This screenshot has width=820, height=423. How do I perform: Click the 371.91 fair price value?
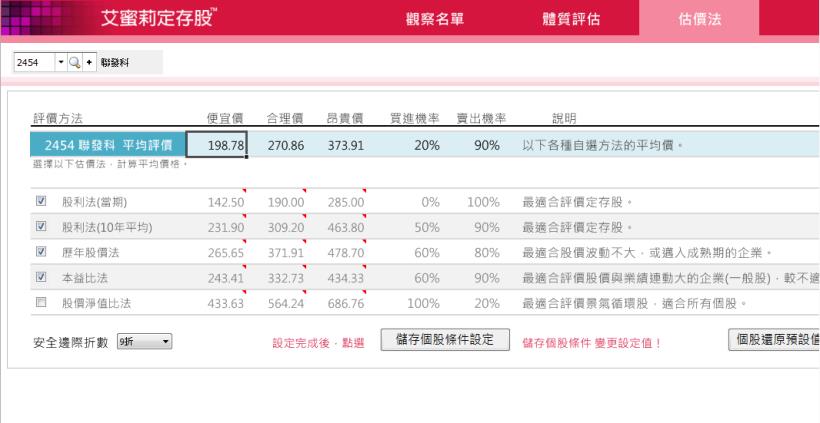pos(286,253)
